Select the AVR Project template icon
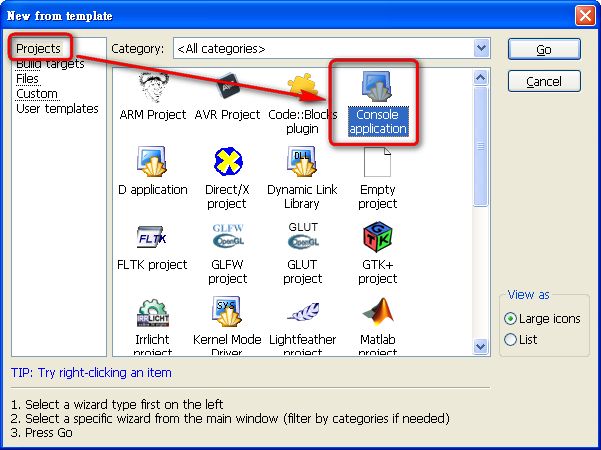This screenshot has height=450, width=601. pyautogui.click(x=228, y=87)
